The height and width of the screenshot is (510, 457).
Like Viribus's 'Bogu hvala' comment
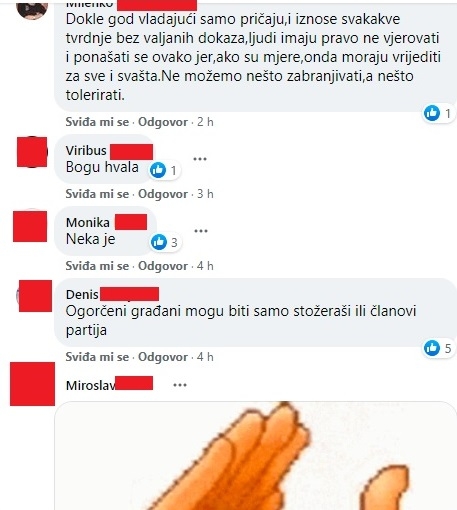coord(97,194)
